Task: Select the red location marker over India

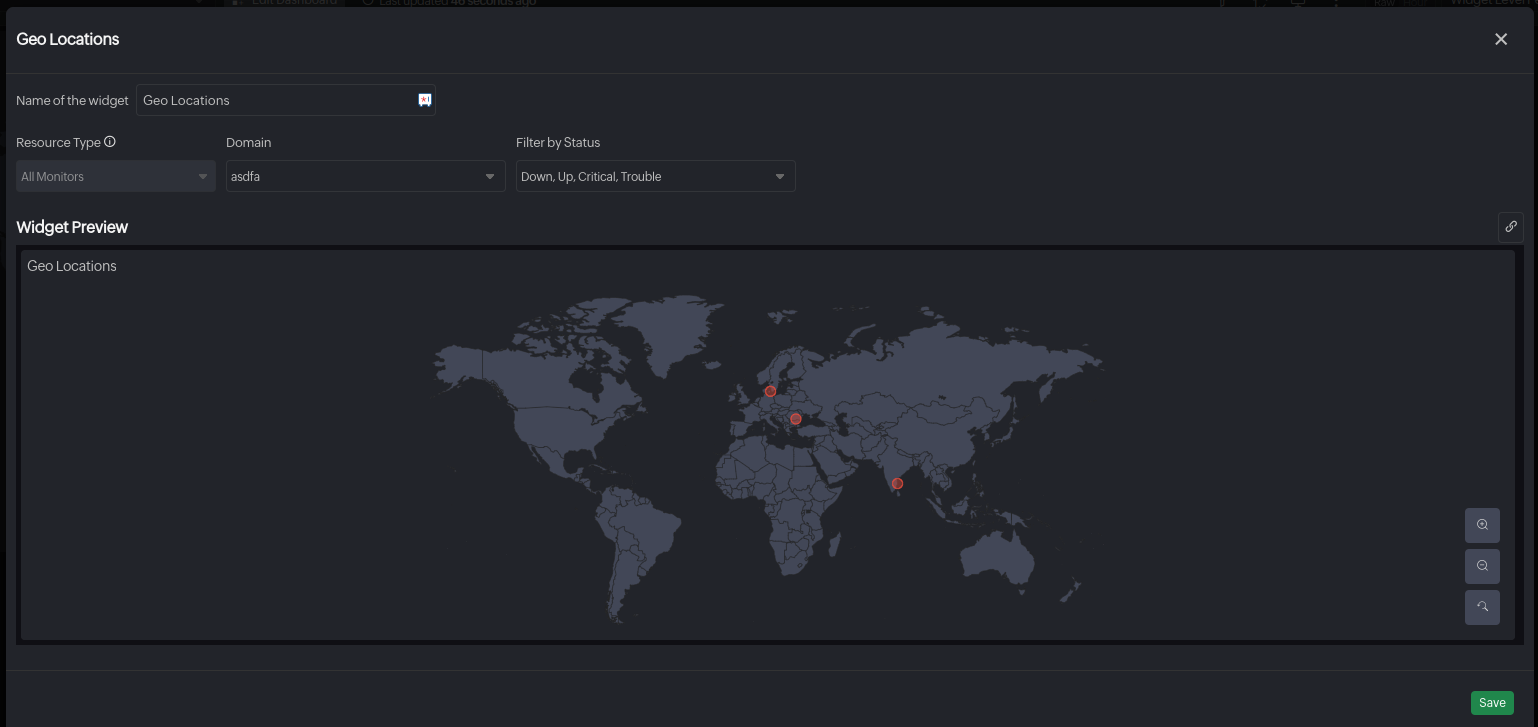Action: click(896, 483)
